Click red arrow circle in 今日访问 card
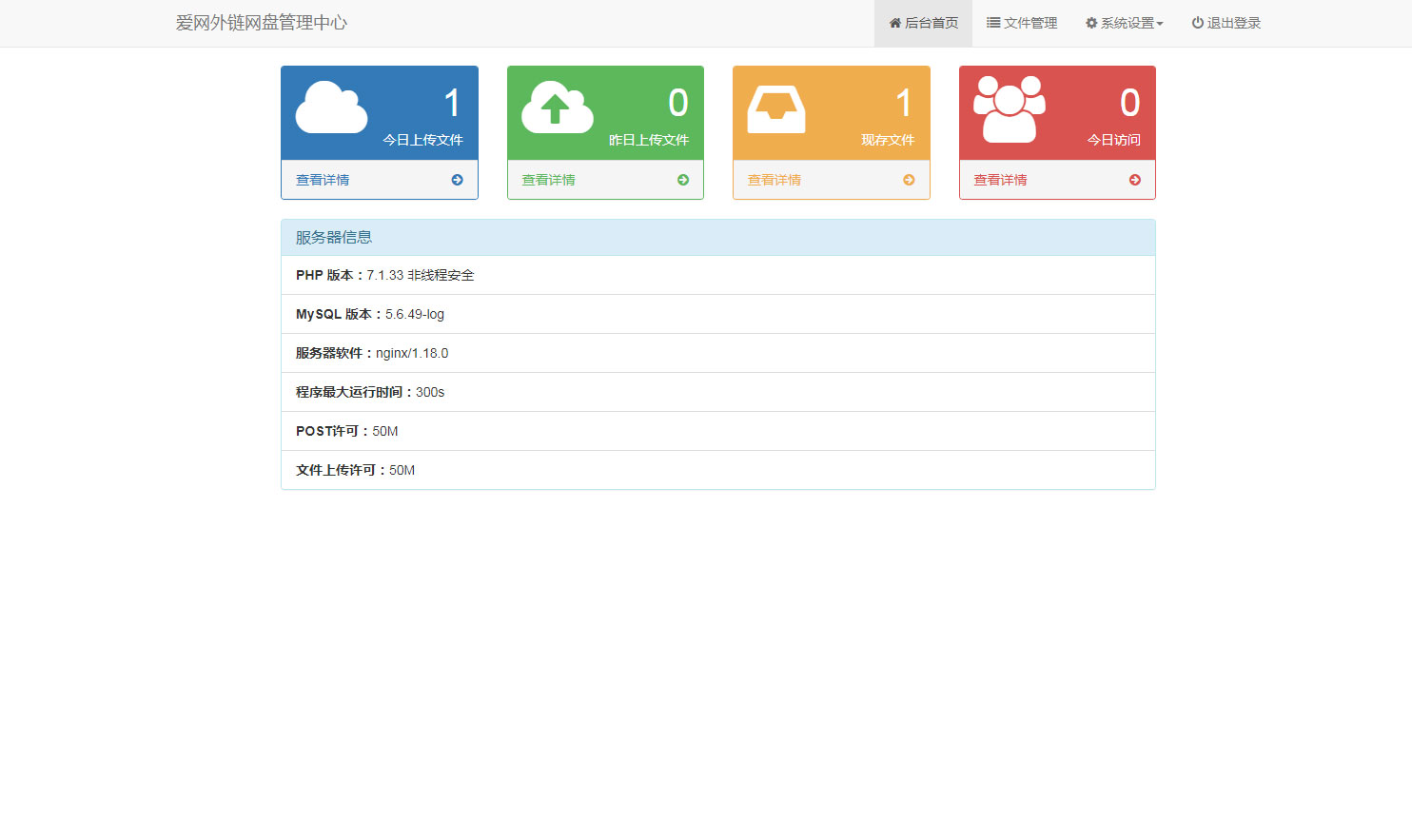This screenshot has width=1412, height=840. click(x=1134, y=180)
